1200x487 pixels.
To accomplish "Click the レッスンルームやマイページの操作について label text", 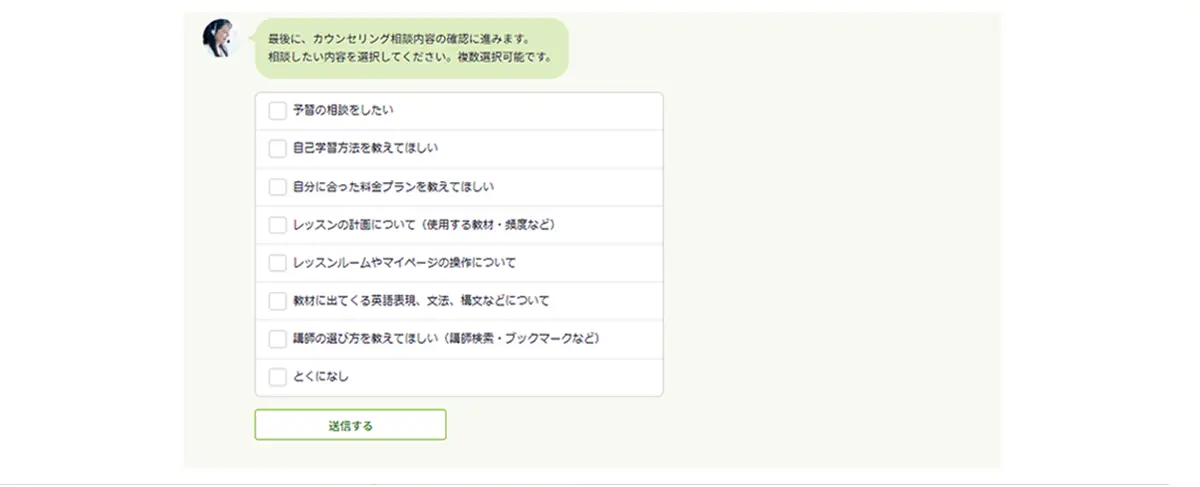I will tap(404, 263).
